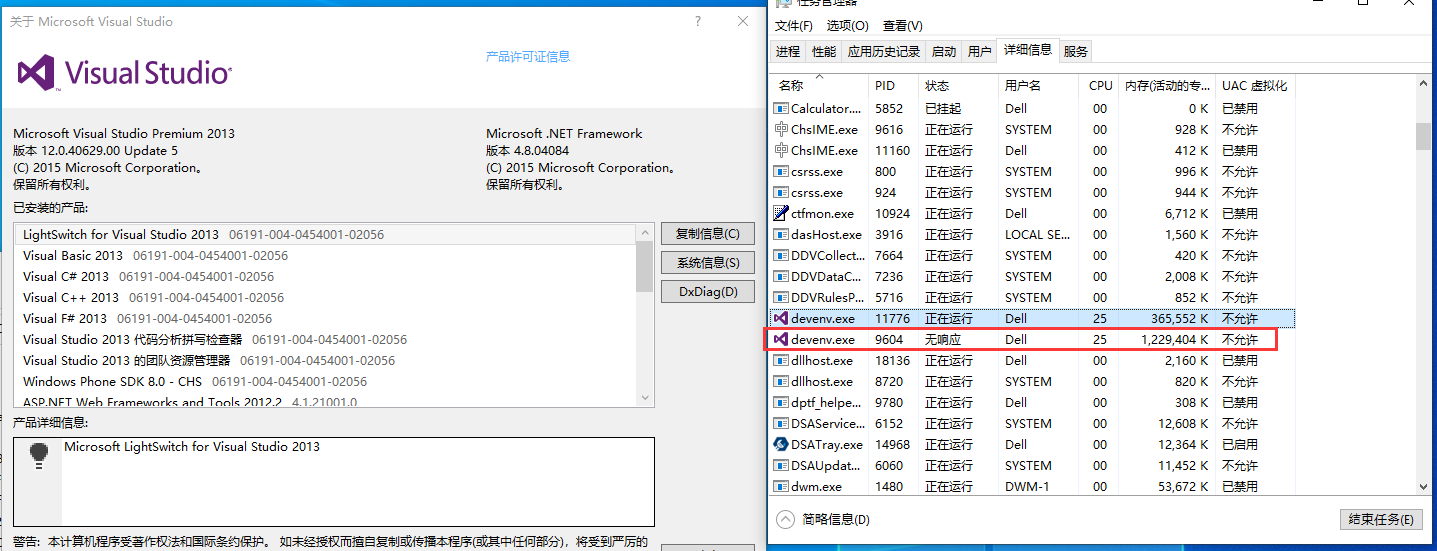Open the 文件(F) menu in Task Manager
Screen dimensions: 1437x551
(794, 25)
